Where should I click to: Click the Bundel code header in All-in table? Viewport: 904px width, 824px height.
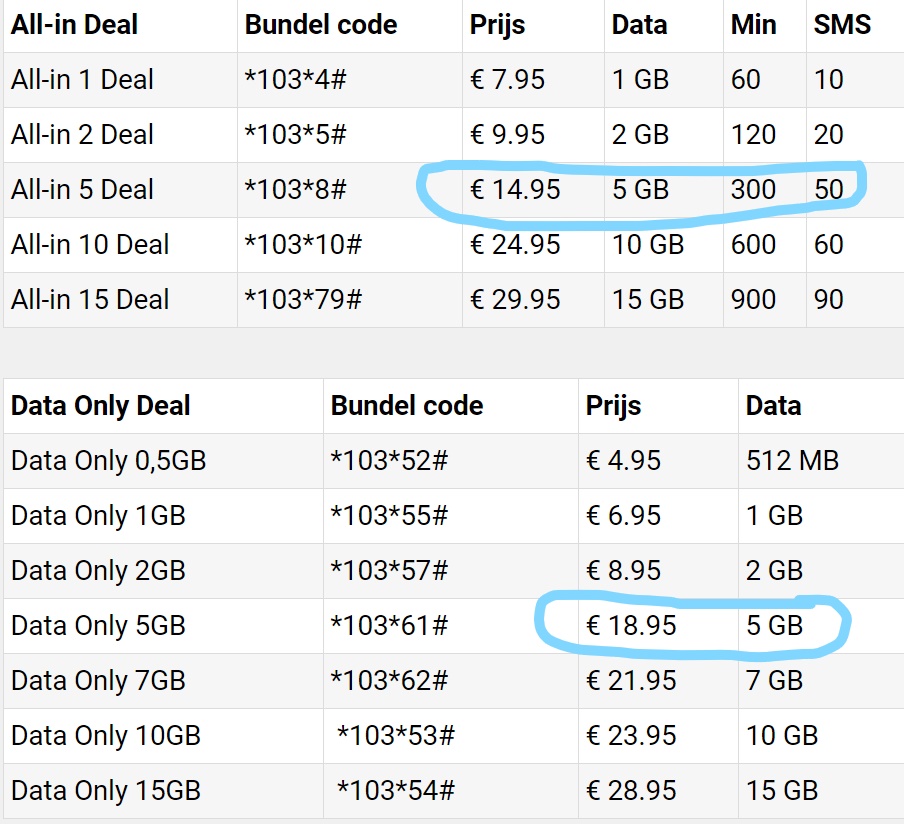click(x=321, y=25)
